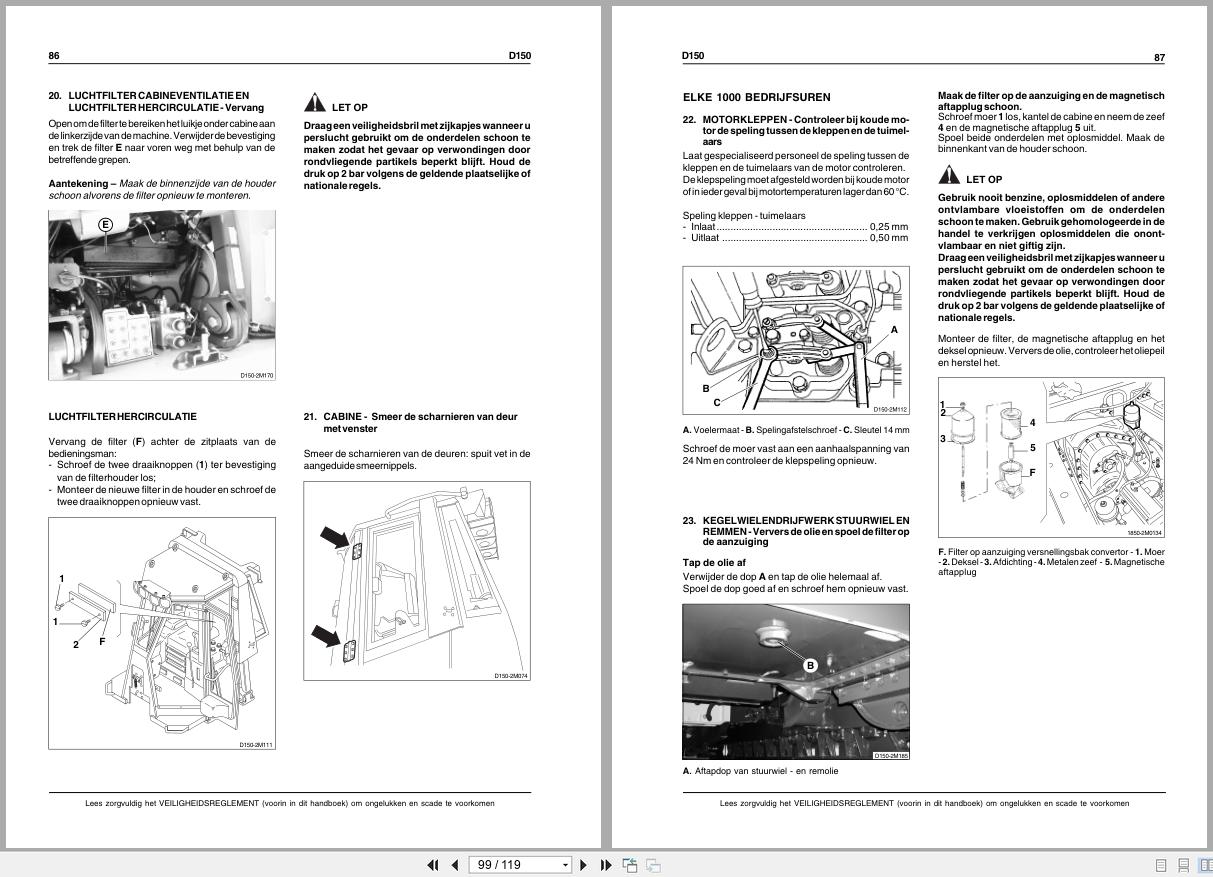Click the 'D150' header on the left page
Viewport: 1213px width, 877px height.
(x=520, y=56)
